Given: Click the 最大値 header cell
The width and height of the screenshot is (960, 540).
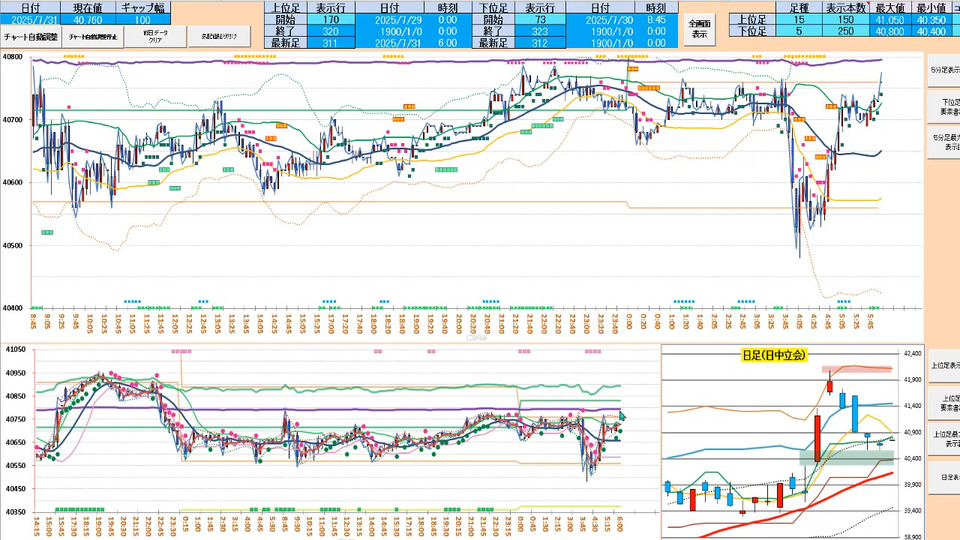Looking at the screenshot, I should point(890,8).
